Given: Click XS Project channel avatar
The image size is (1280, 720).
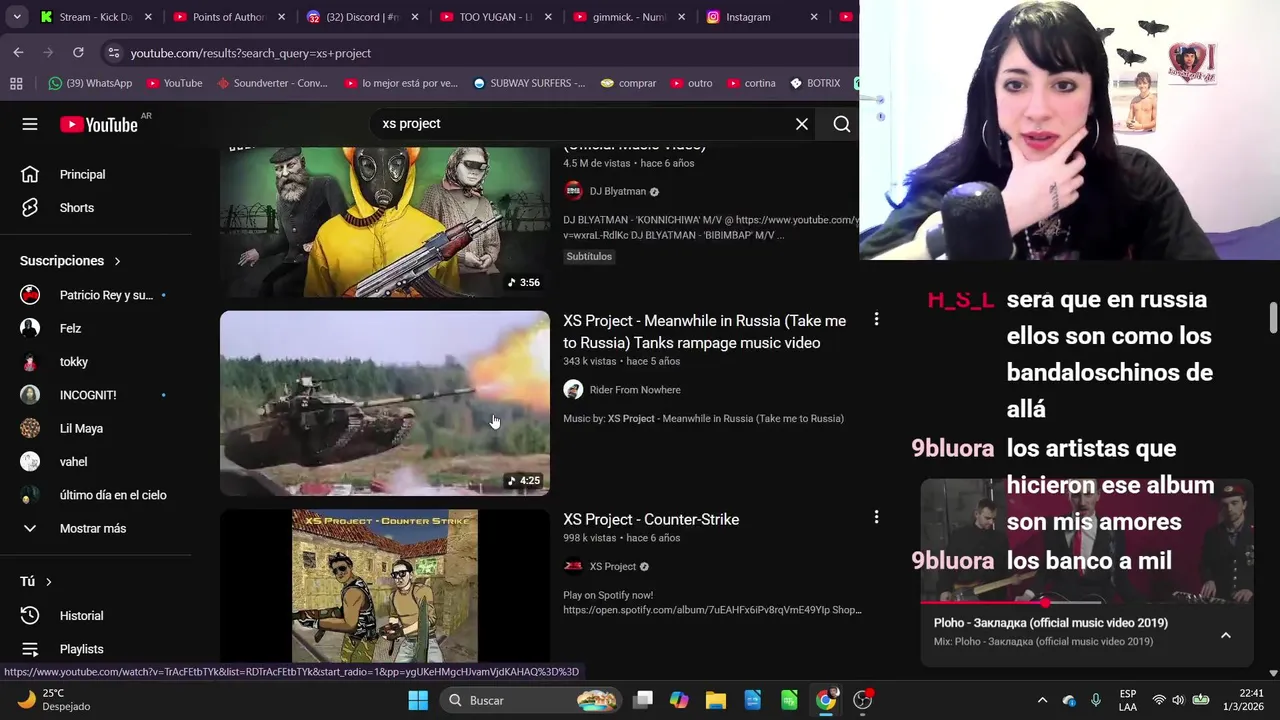Looking at the screenshot, I should (573, 566).
